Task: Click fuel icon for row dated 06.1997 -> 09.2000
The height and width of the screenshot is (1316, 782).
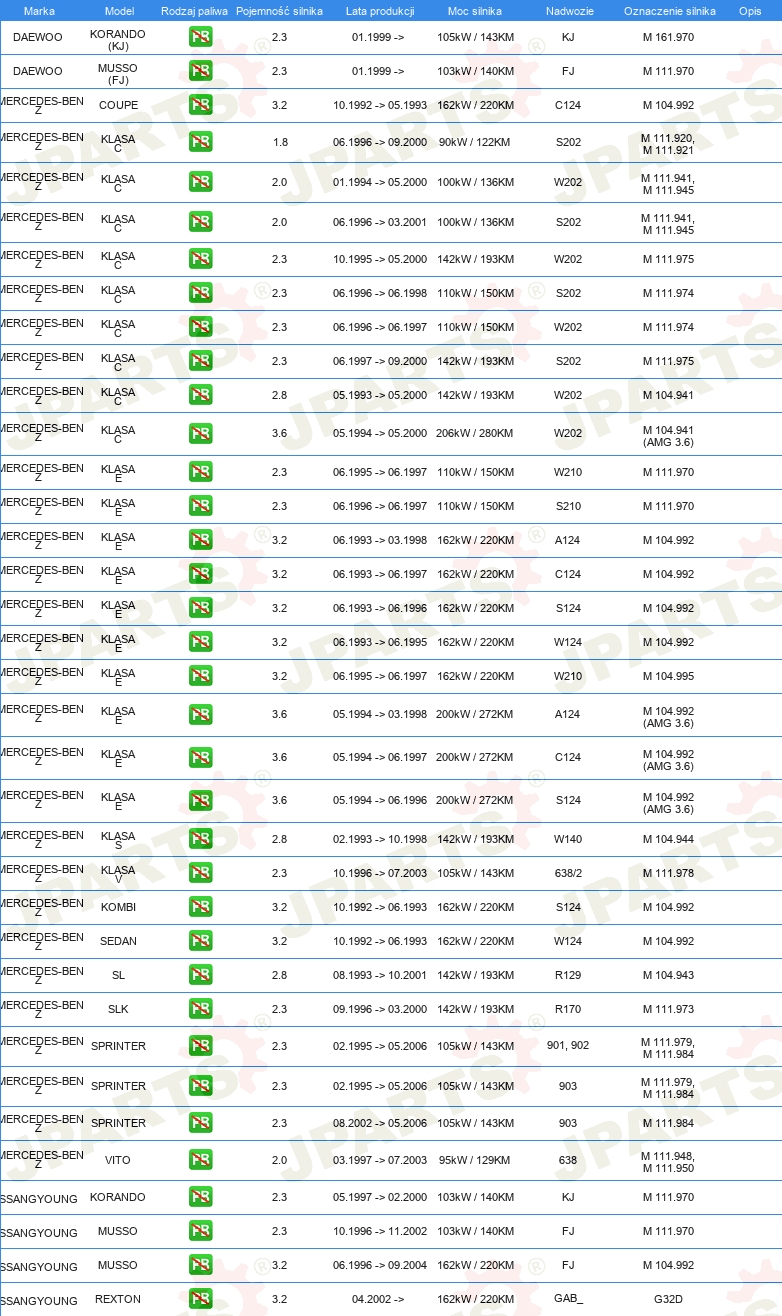Action: 200,361
